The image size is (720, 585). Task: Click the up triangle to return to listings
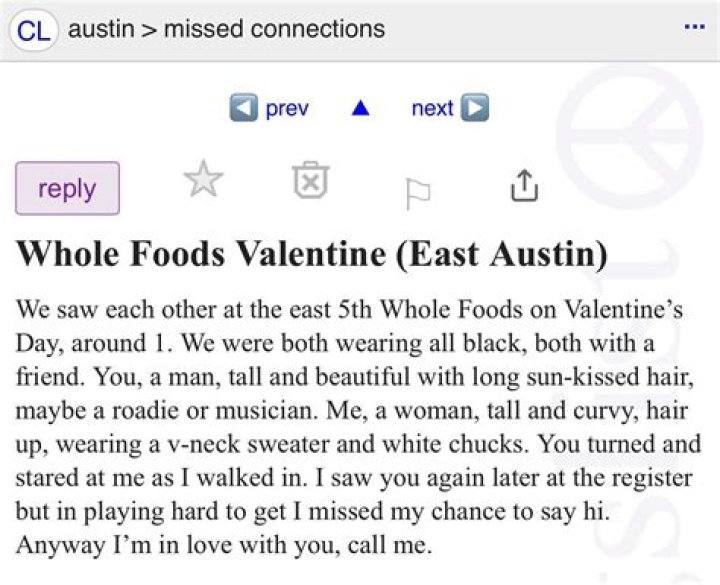point(360,108)
